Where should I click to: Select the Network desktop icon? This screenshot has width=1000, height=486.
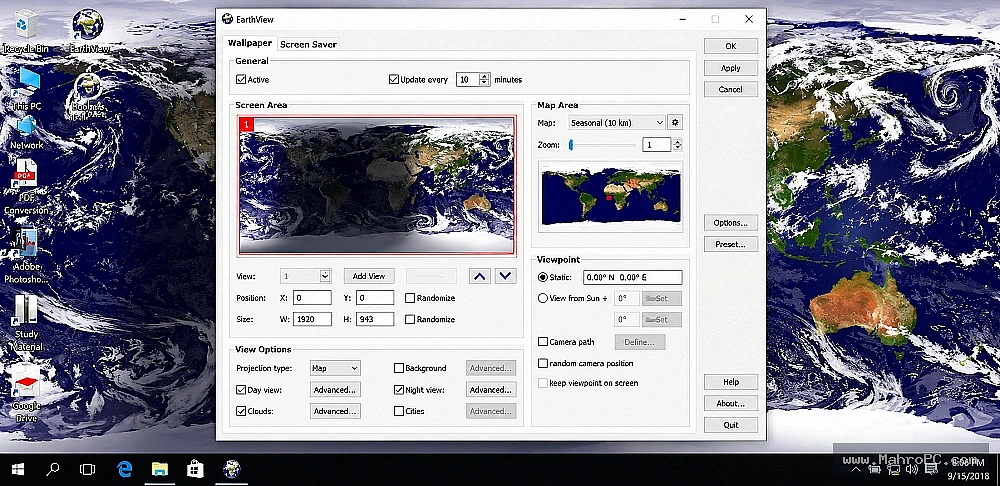click(x=27, y=132)
